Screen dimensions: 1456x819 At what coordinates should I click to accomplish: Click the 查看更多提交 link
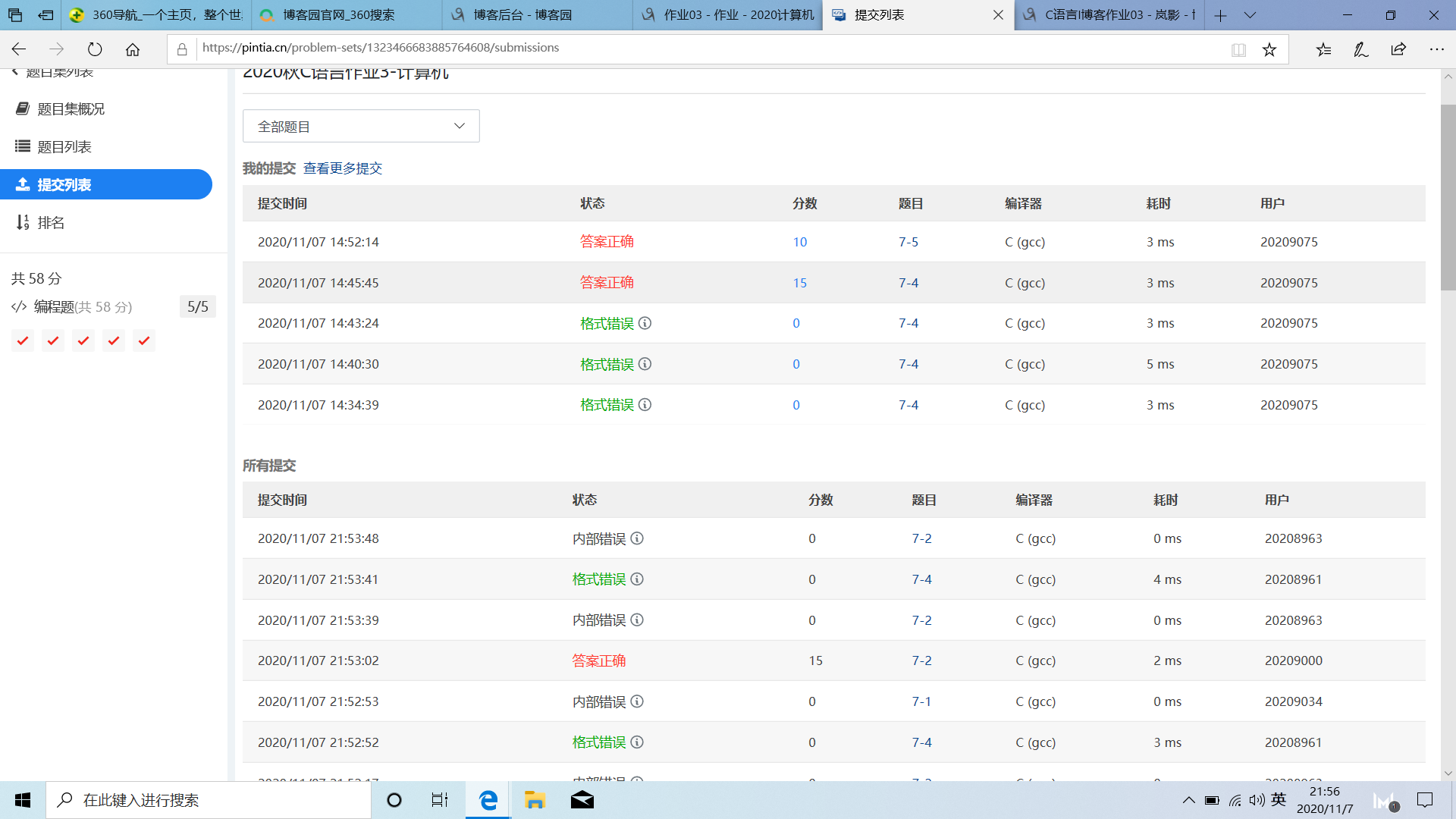[343, 168]
